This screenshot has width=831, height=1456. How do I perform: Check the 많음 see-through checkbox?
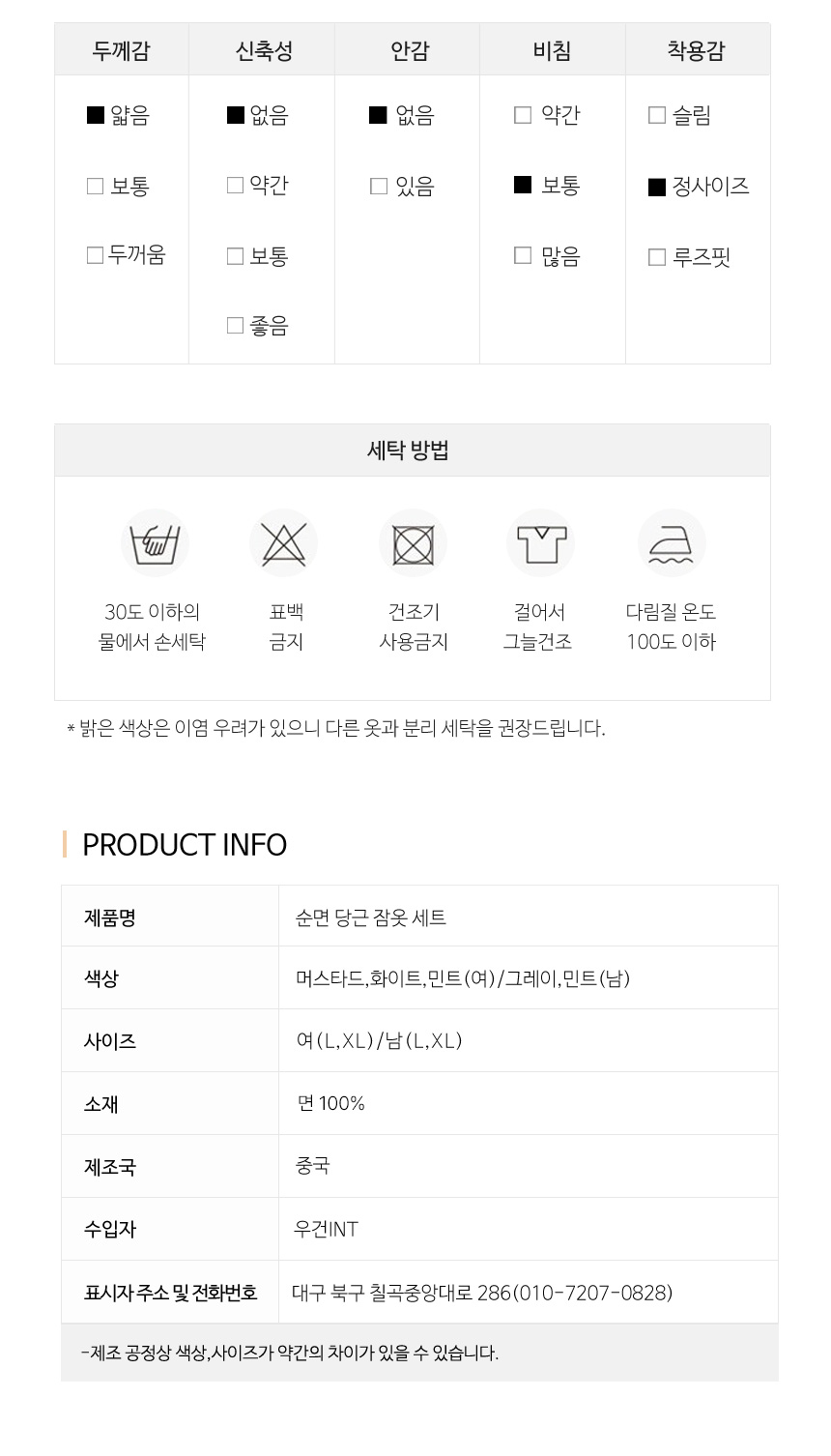[x=523, y=255]
